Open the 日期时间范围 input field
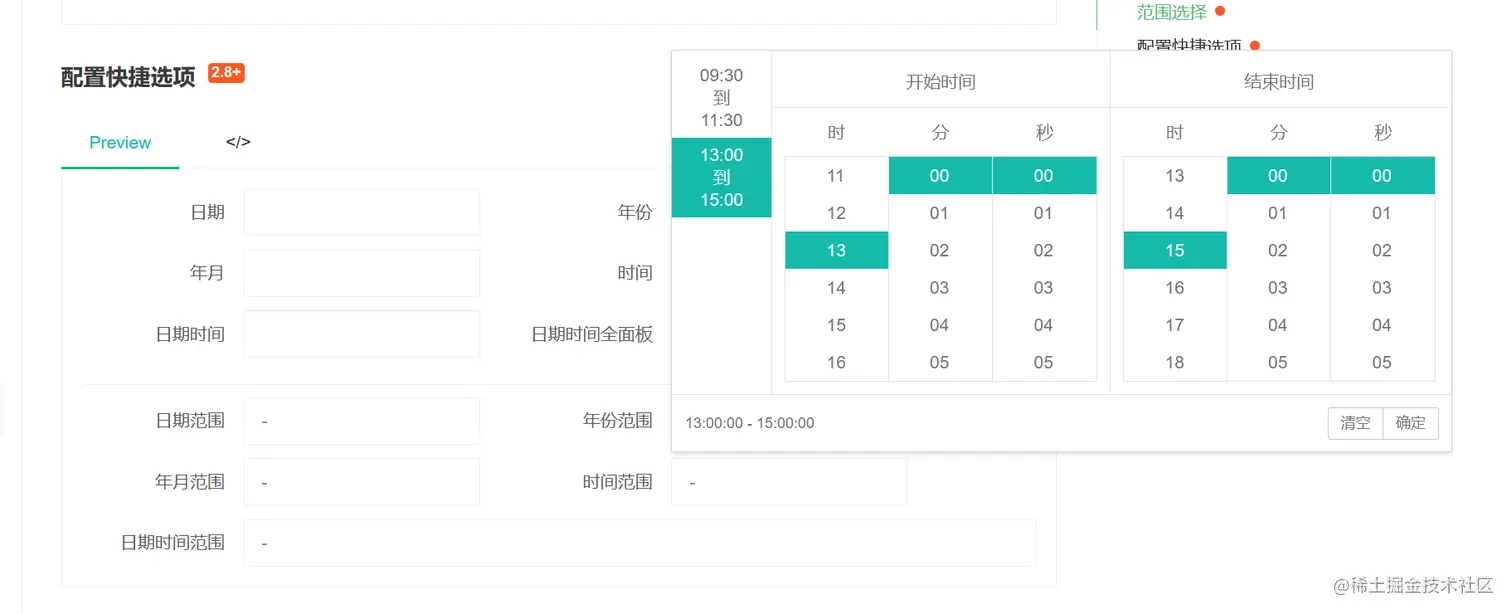 click(x=640, y=543)
